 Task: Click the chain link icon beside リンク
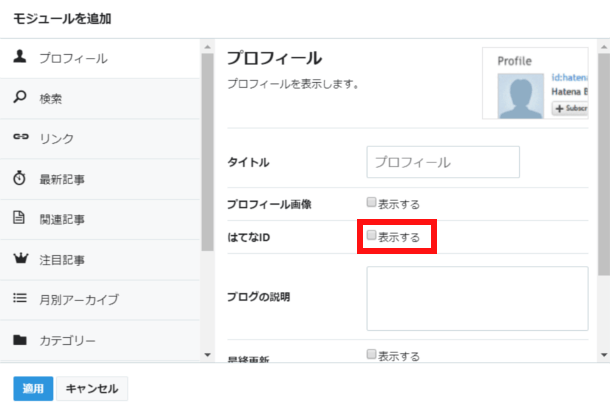[x=21, y=137]
